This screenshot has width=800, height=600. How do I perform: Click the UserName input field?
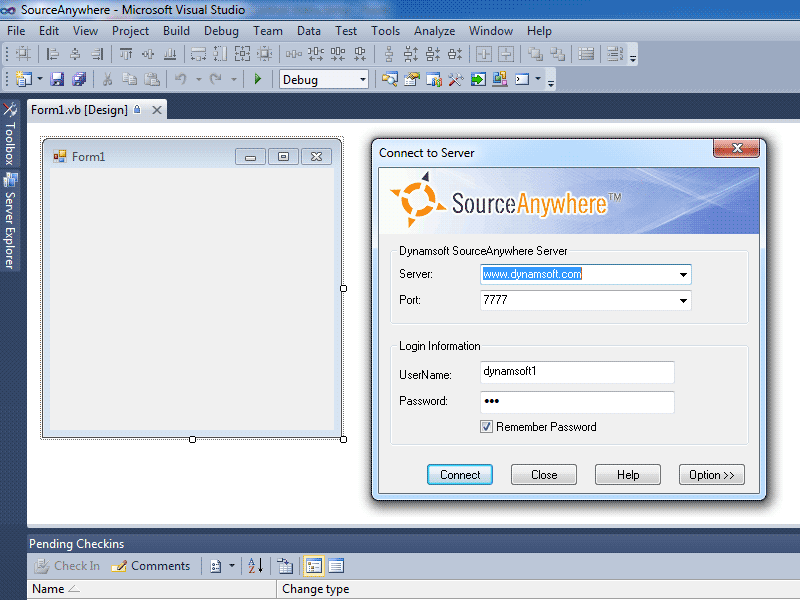tap(577, 372)
